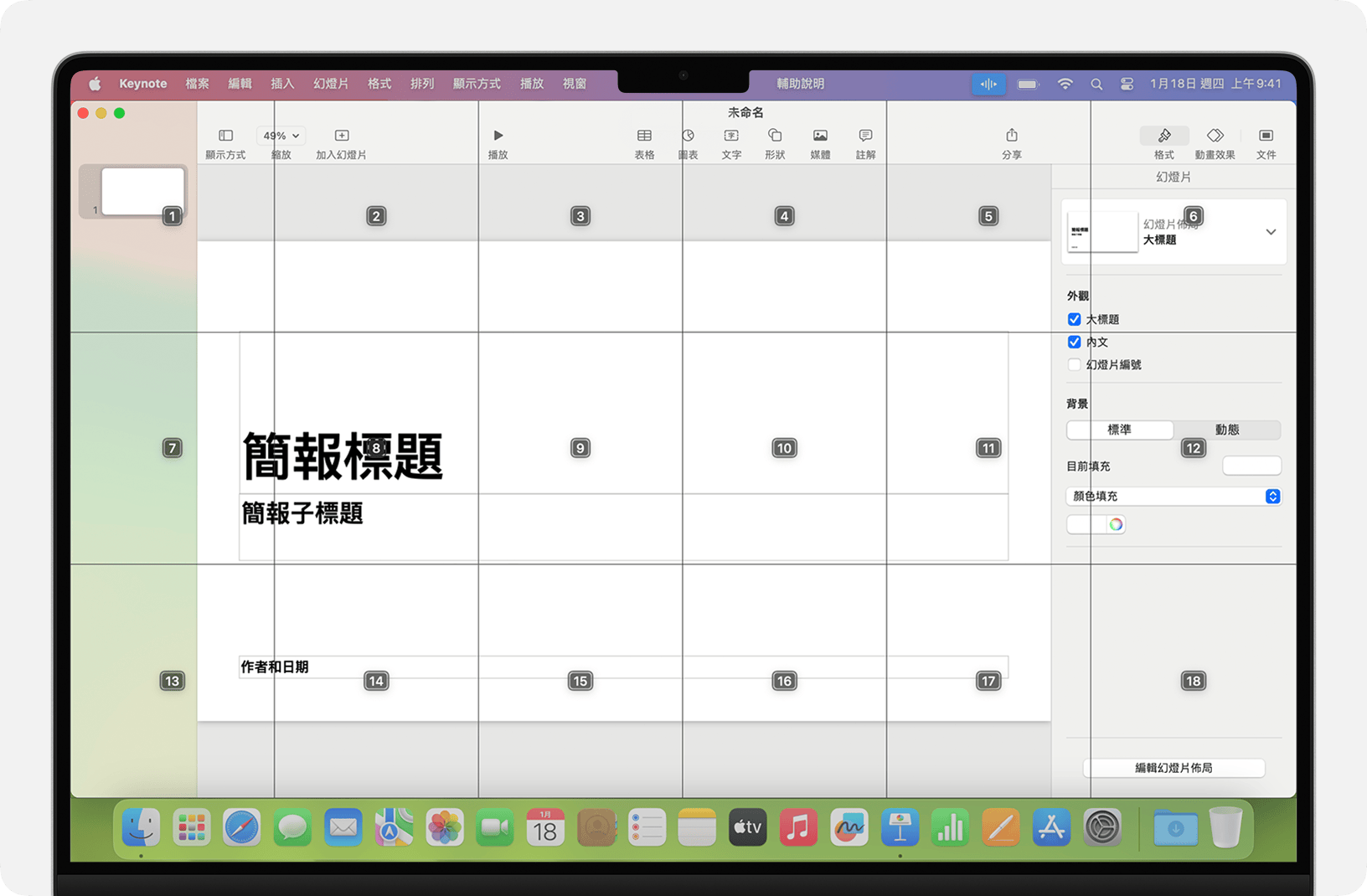Open the 顯示方式 menu in menu bar
Image resolution: width=1367 pixels, height=896 pixels.
pyautogui.click(x=477, y=84)
